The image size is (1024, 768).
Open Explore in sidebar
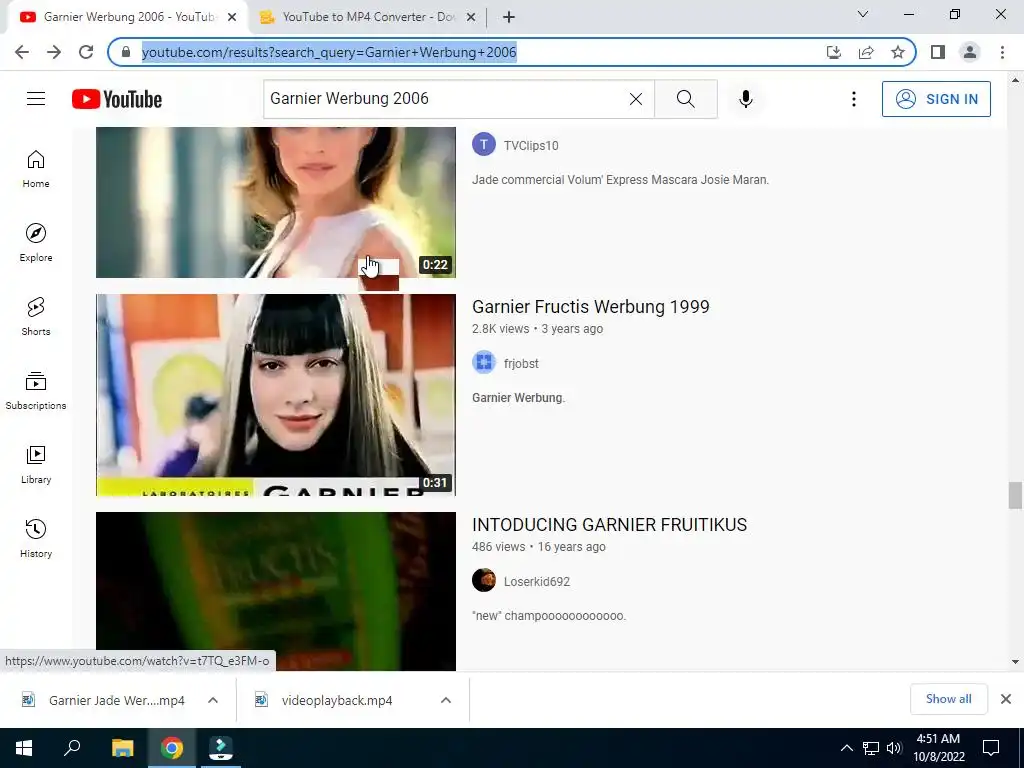pyautogui.click(x=36, y=243)
